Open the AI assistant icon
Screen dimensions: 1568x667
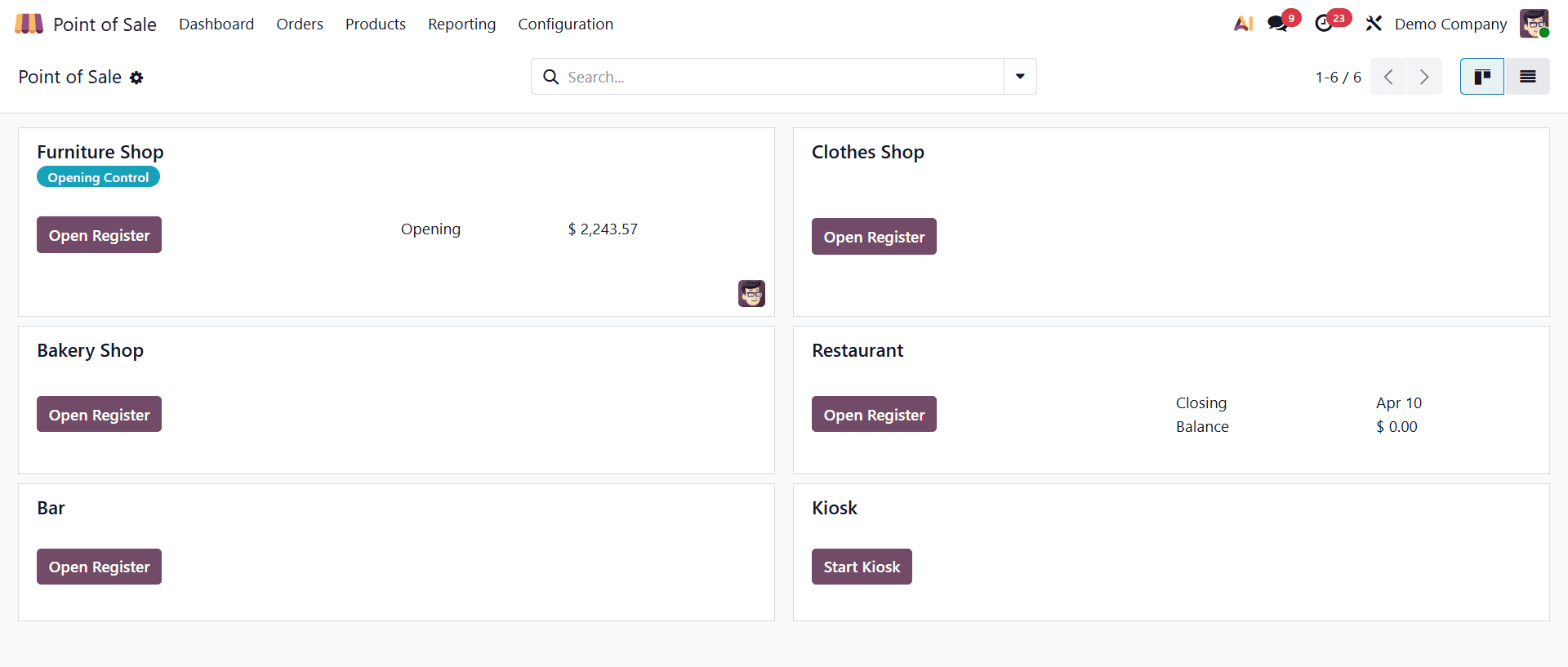pyautogui.click(x=1242, y=24)
